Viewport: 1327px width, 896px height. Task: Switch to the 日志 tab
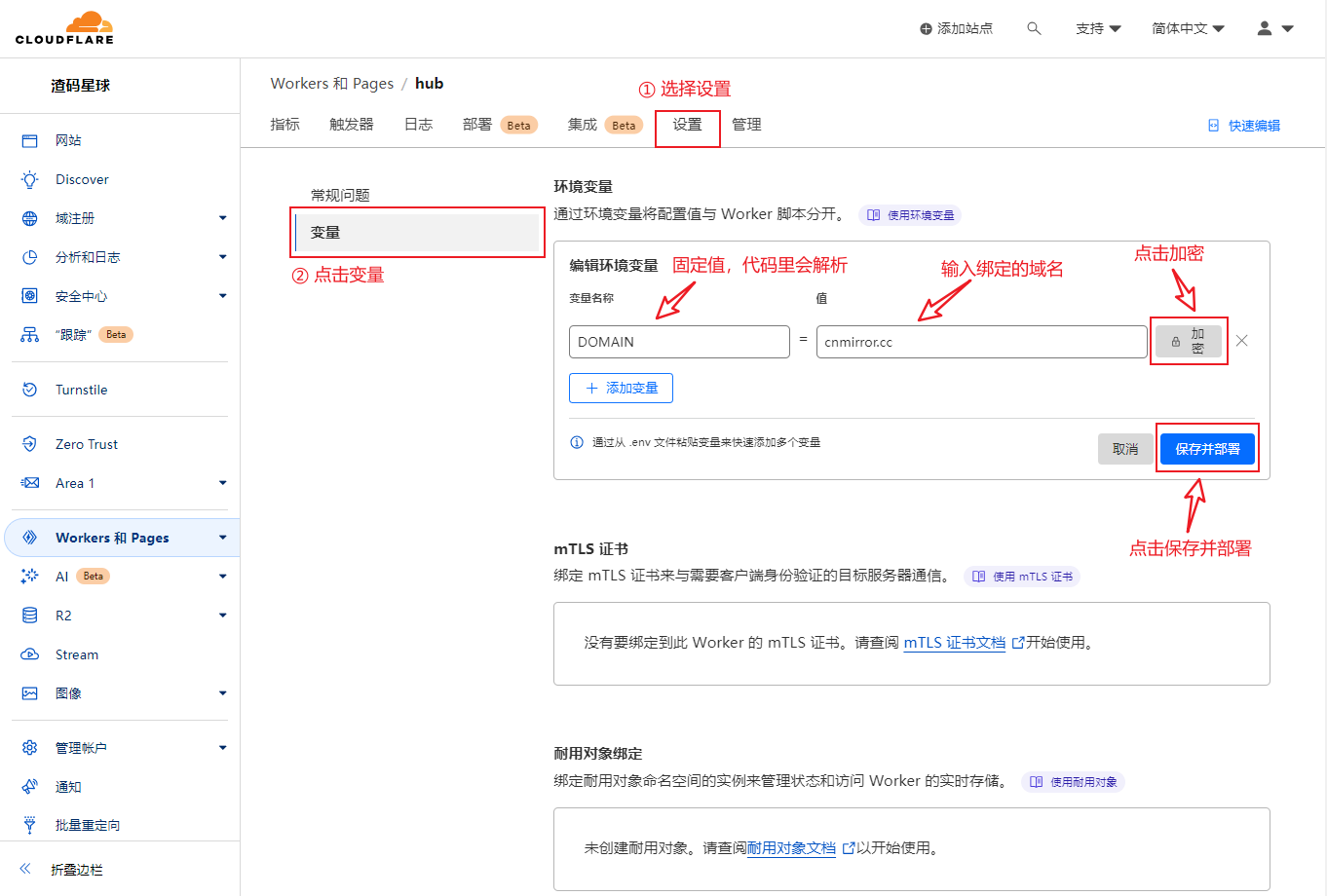(x=418, y=125)
